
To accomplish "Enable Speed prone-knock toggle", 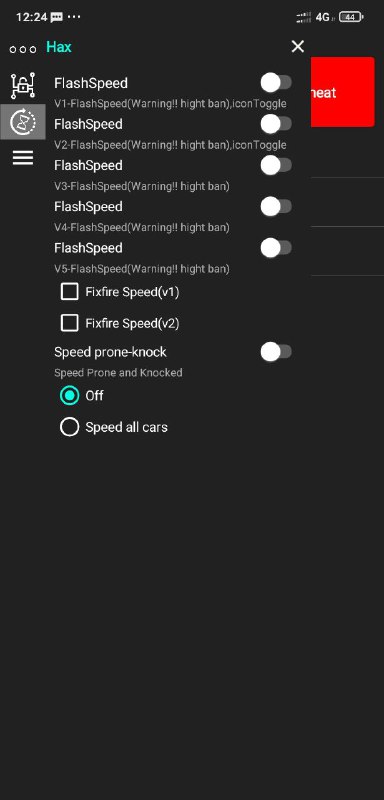I will 276,352.
